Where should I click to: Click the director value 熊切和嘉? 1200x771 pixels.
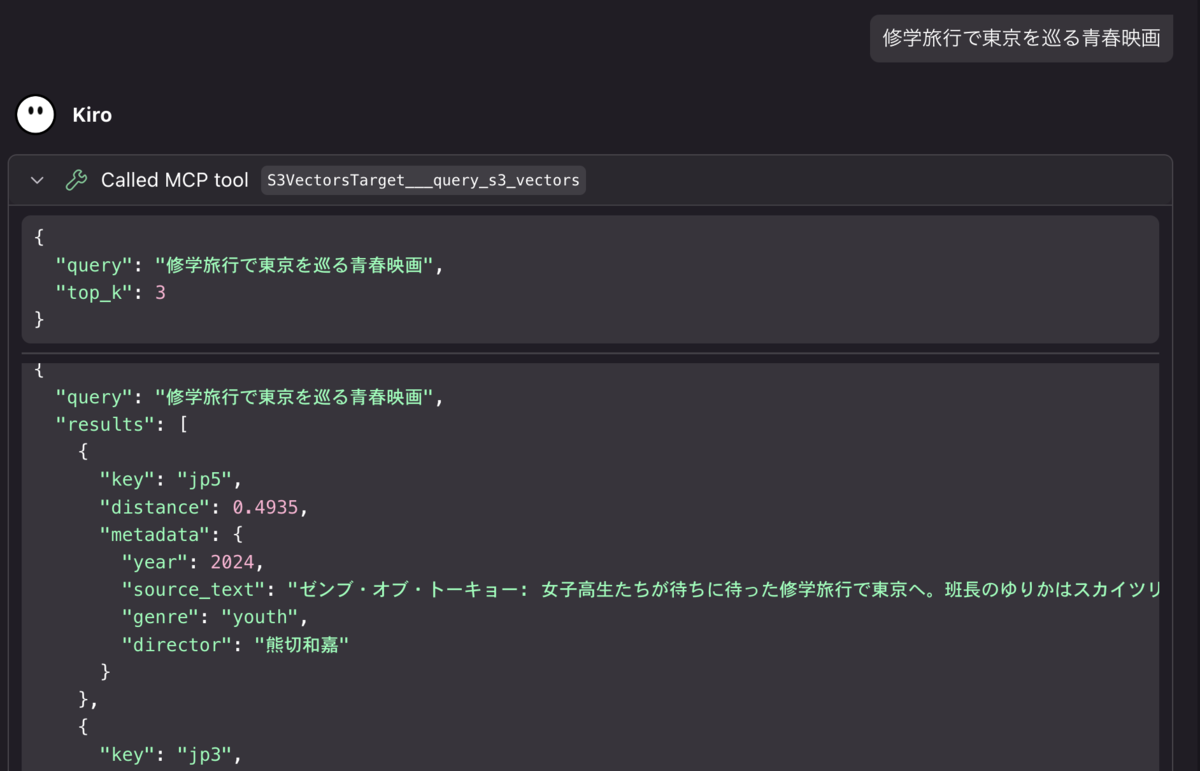301,645
